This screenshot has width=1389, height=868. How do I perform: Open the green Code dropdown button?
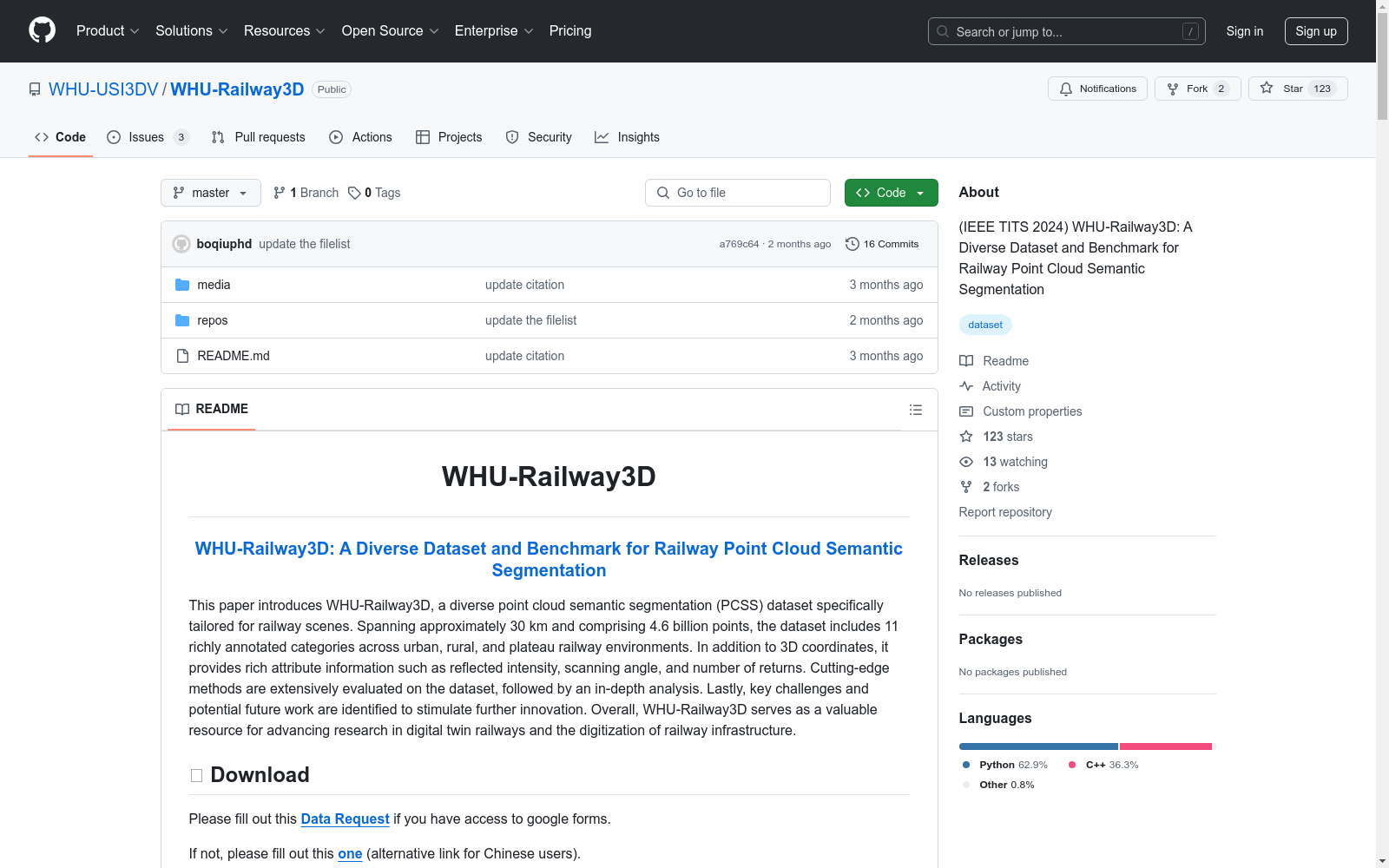892,193
